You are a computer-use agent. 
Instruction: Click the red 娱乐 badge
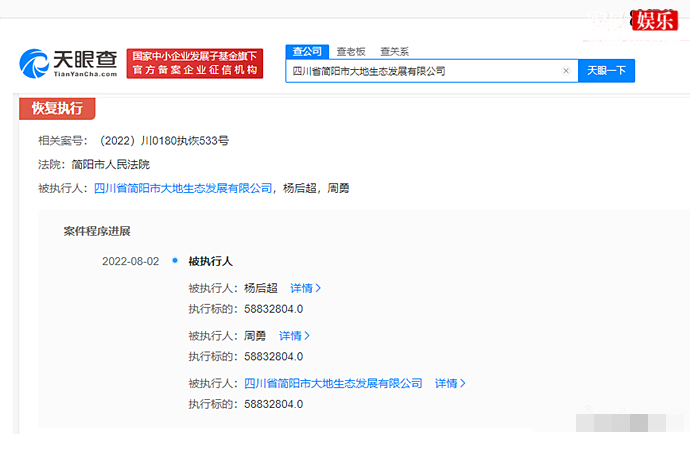pos(655,20)
